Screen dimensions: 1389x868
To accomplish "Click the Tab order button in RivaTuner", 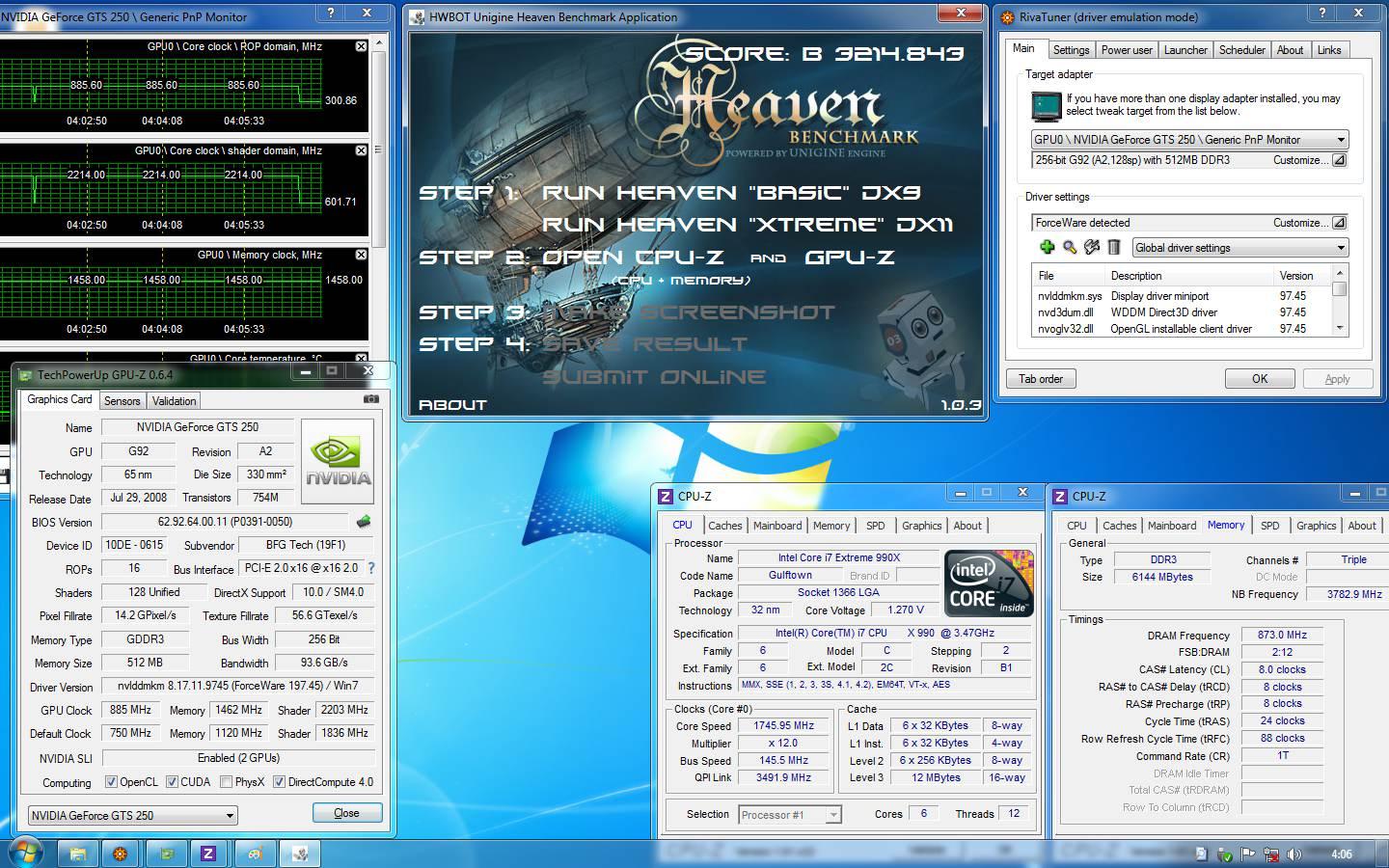I will 1041,379.
